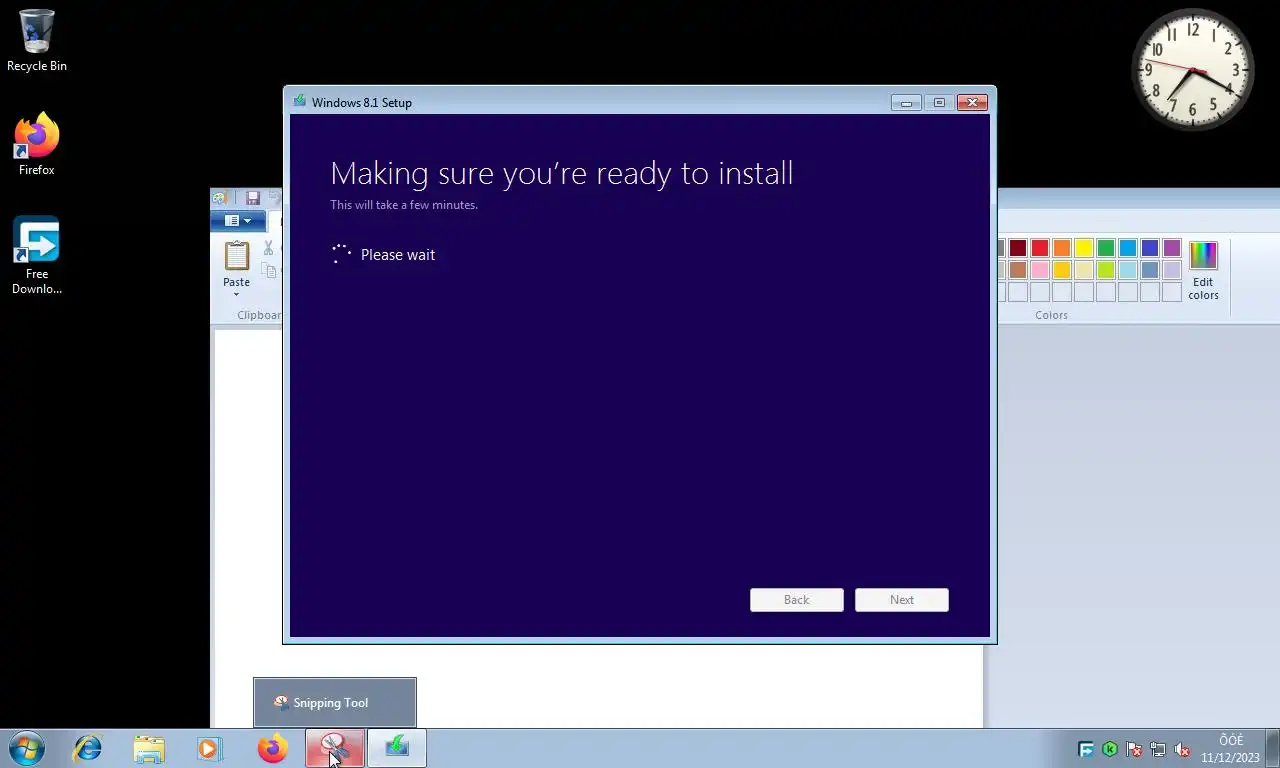Pick the turquoise blue color swatch

click(1128, 248)
